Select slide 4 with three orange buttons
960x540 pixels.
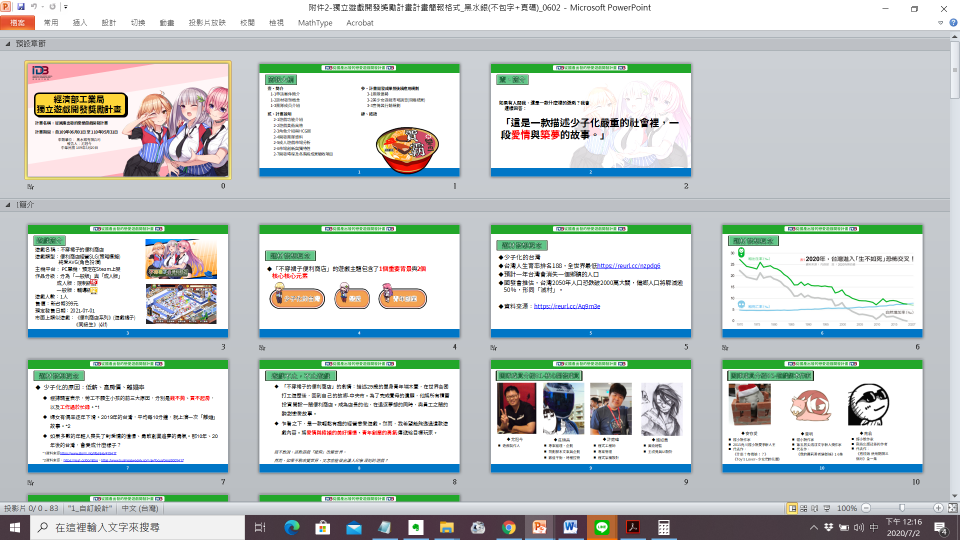tap(359, 281)
